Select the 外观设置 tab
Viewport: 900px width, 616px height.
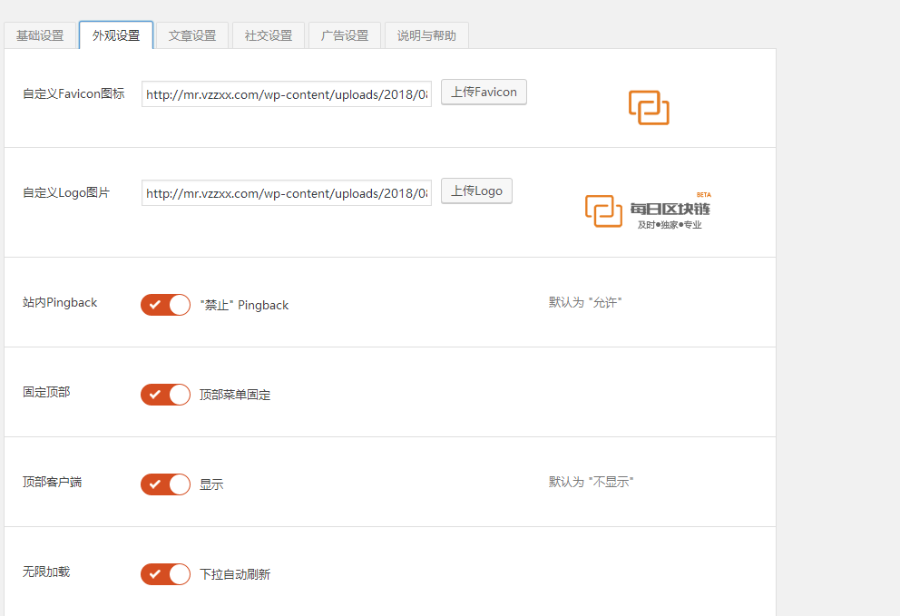[x=116, y=36]
